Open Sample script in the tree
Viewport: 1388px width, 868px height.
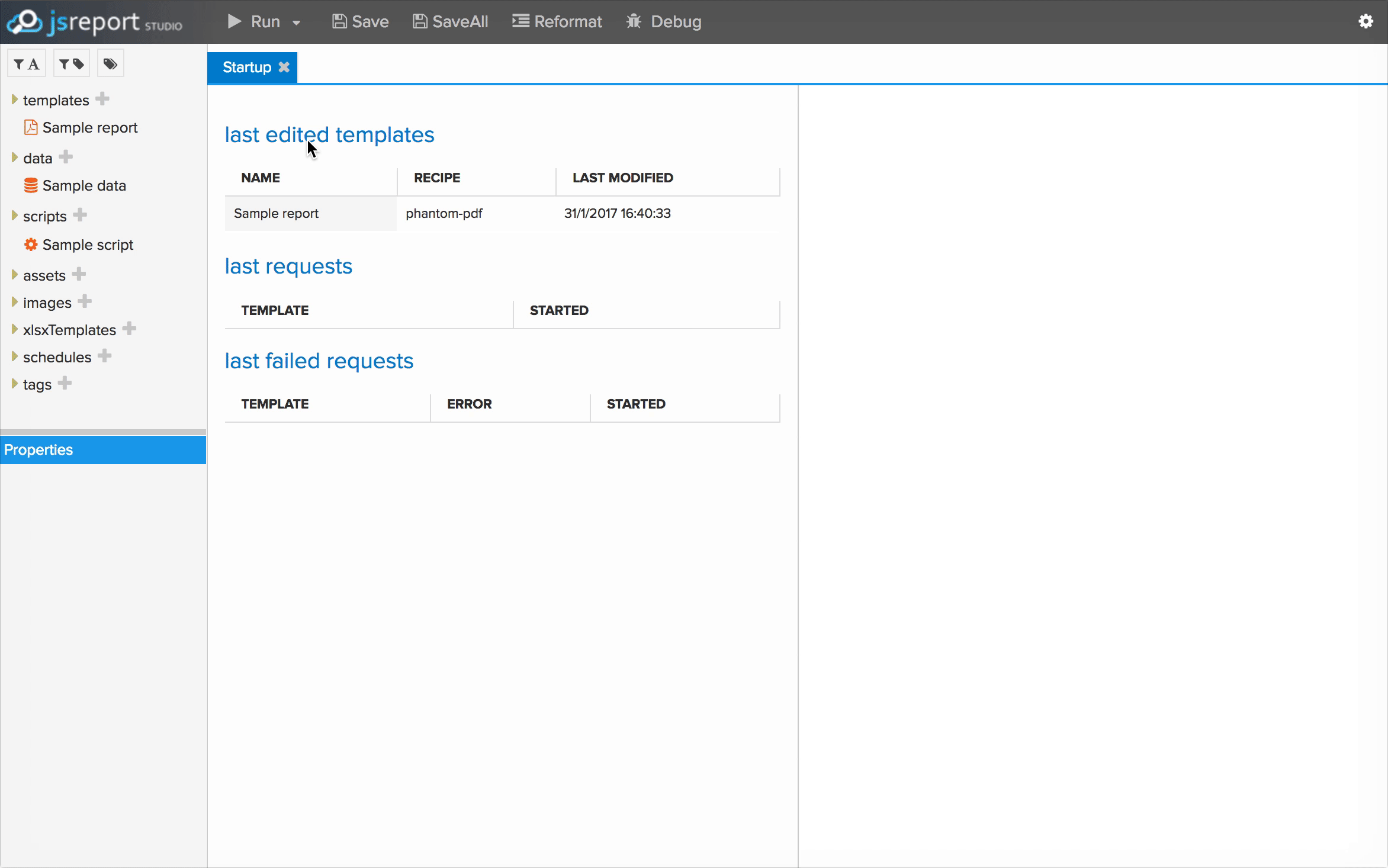(87, 245)
